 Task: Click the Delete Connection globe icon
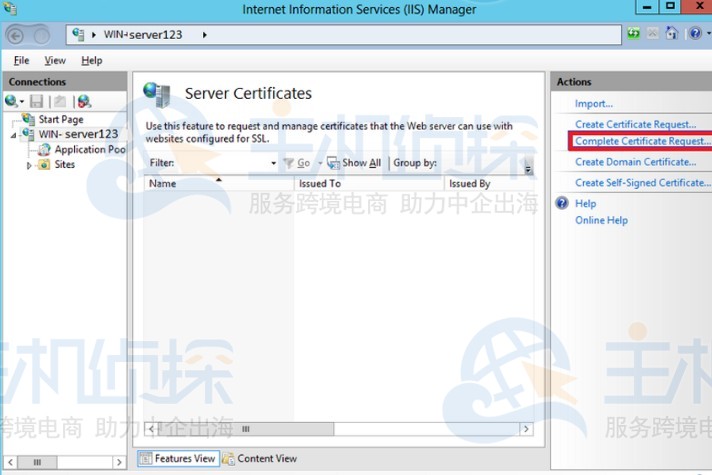coord(84,101)
